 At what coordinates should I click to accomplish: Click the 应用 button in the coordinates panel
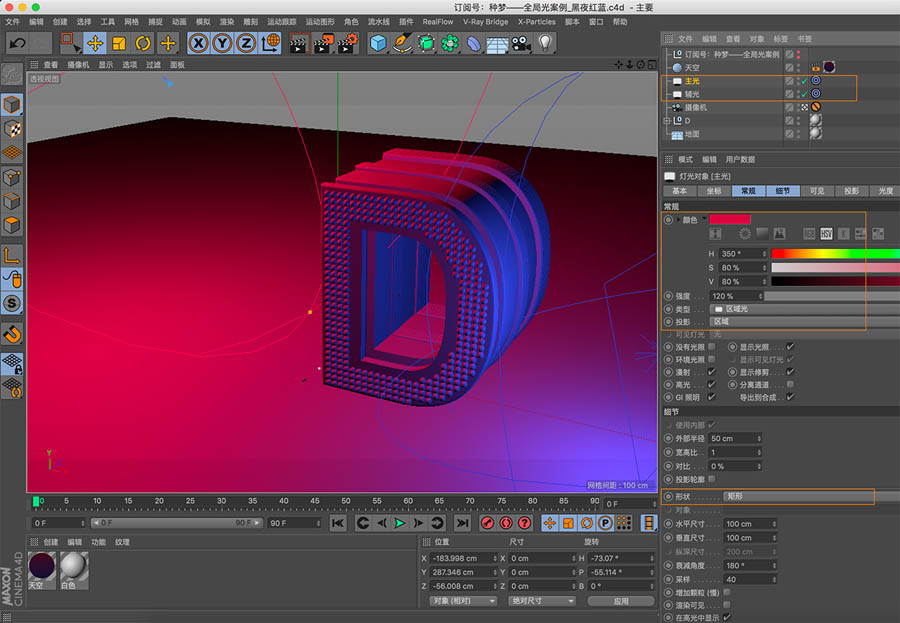pos(622,601)
